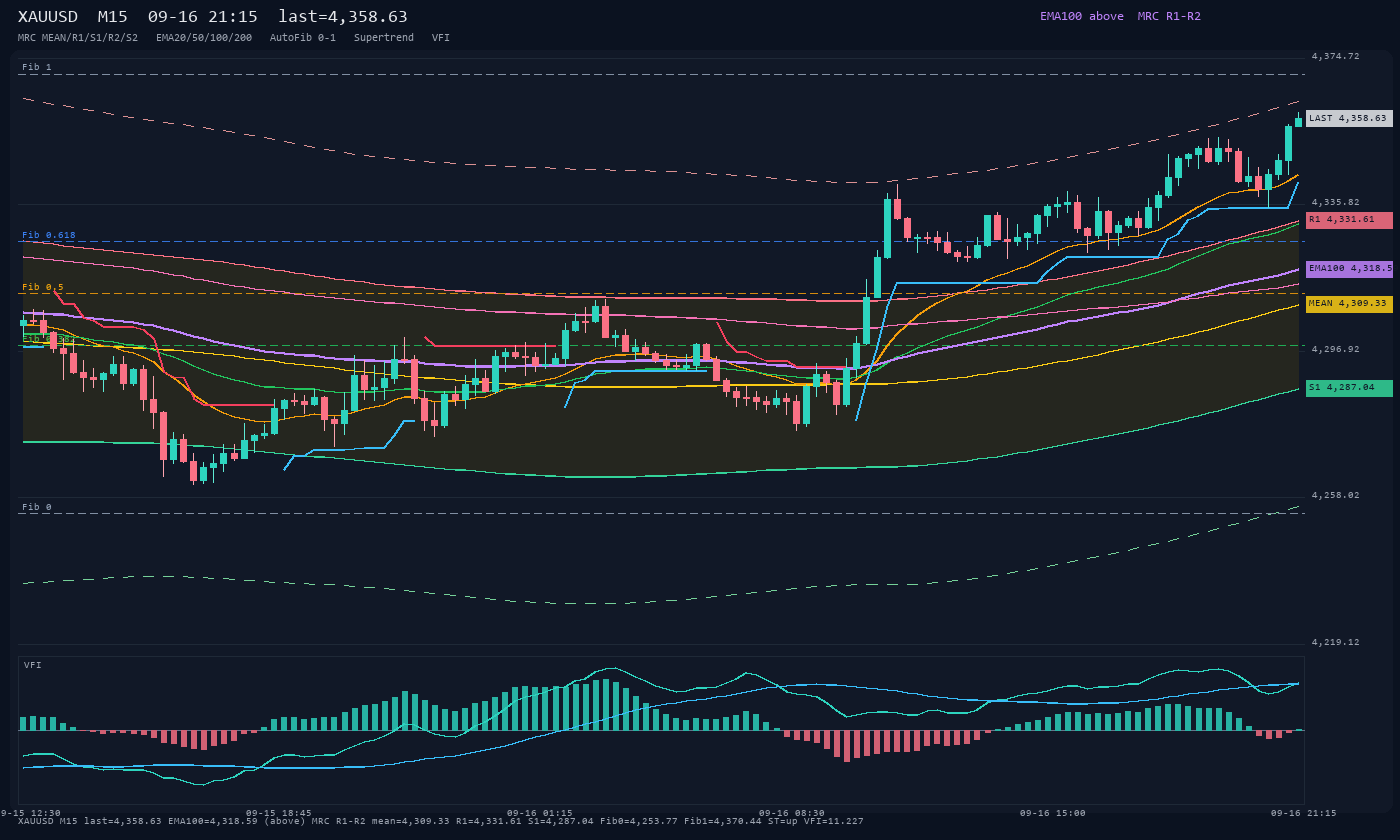The width and height of the screenshot is (1400, 840).
Task: Click the blue 'Fib 0.618' level label
Action: (49, 235)
